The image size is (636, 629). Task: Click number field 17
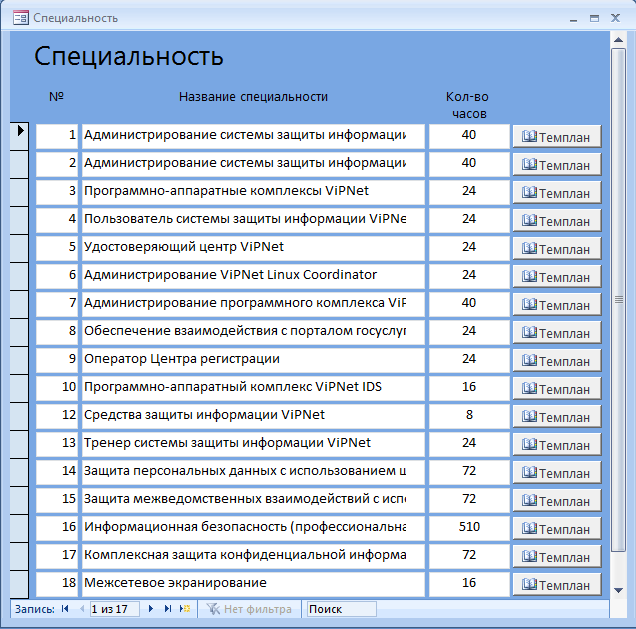point(57,556)
